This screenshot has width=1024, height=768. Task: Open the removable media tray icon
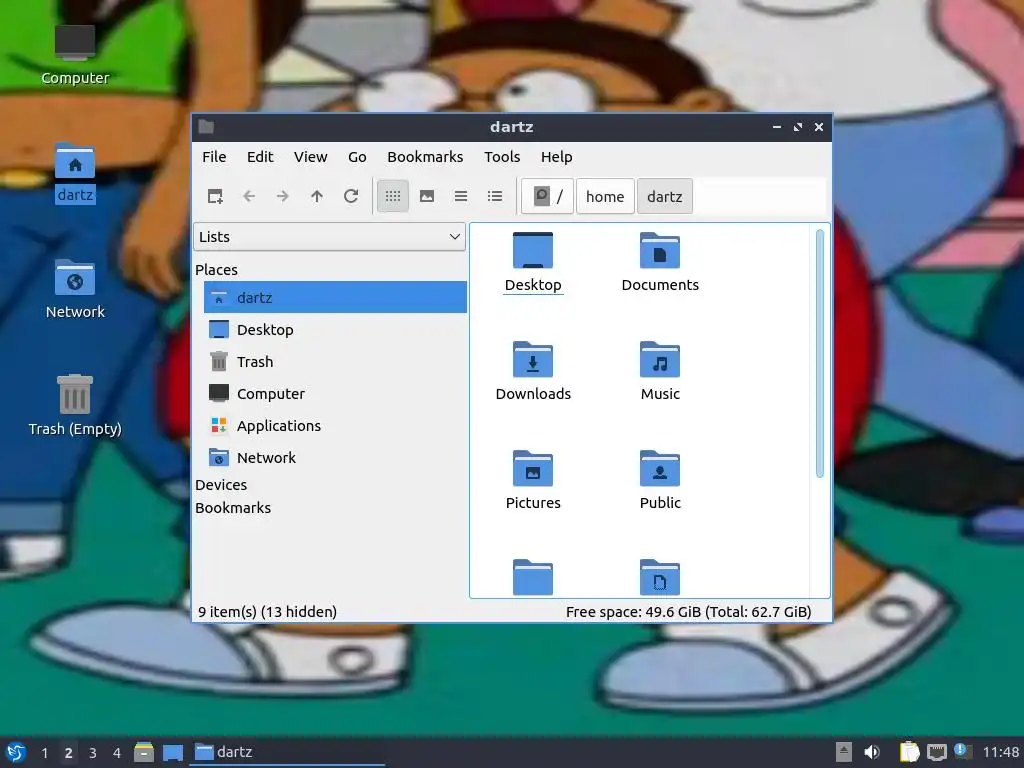(x=844, y=752)
